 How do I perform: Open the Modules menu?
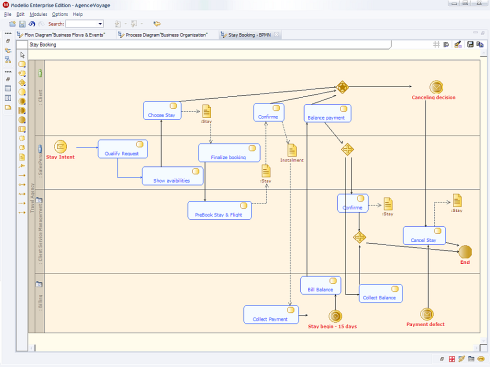coord(38,14)
